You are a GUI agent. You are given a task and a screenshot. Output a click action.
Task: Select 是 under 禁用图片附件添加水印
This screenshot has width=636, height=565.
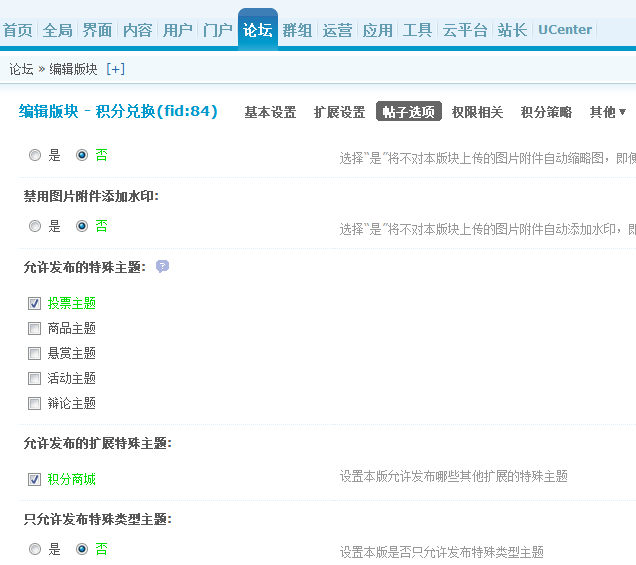(x=35, y=226)
